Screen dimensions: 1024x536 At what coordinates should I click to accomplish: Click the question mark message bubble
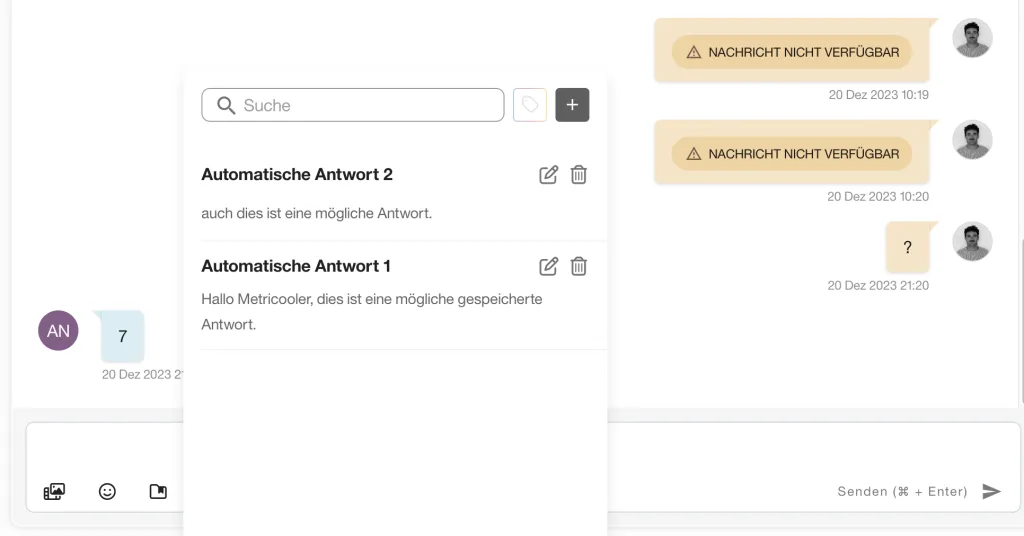(x=907, y=248)
